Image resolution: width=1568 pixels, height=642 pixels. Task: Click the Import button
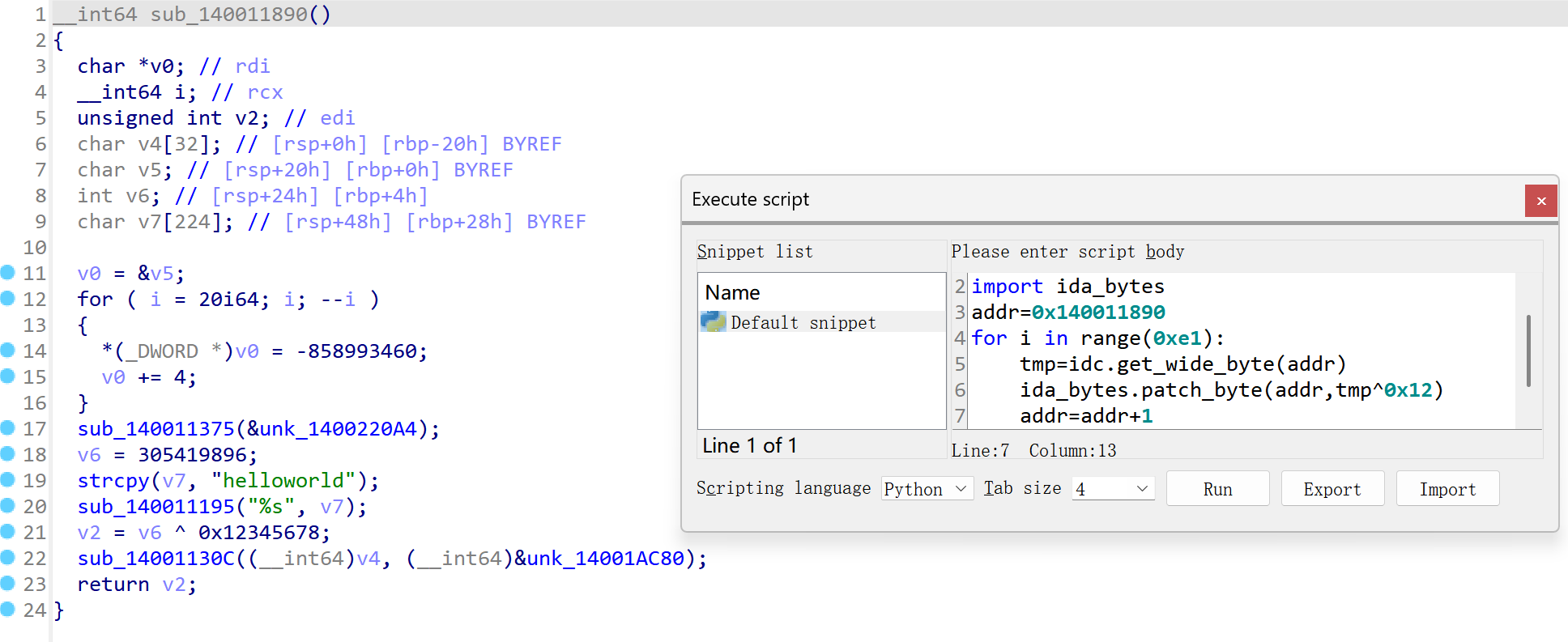[x=1447, y=489]
